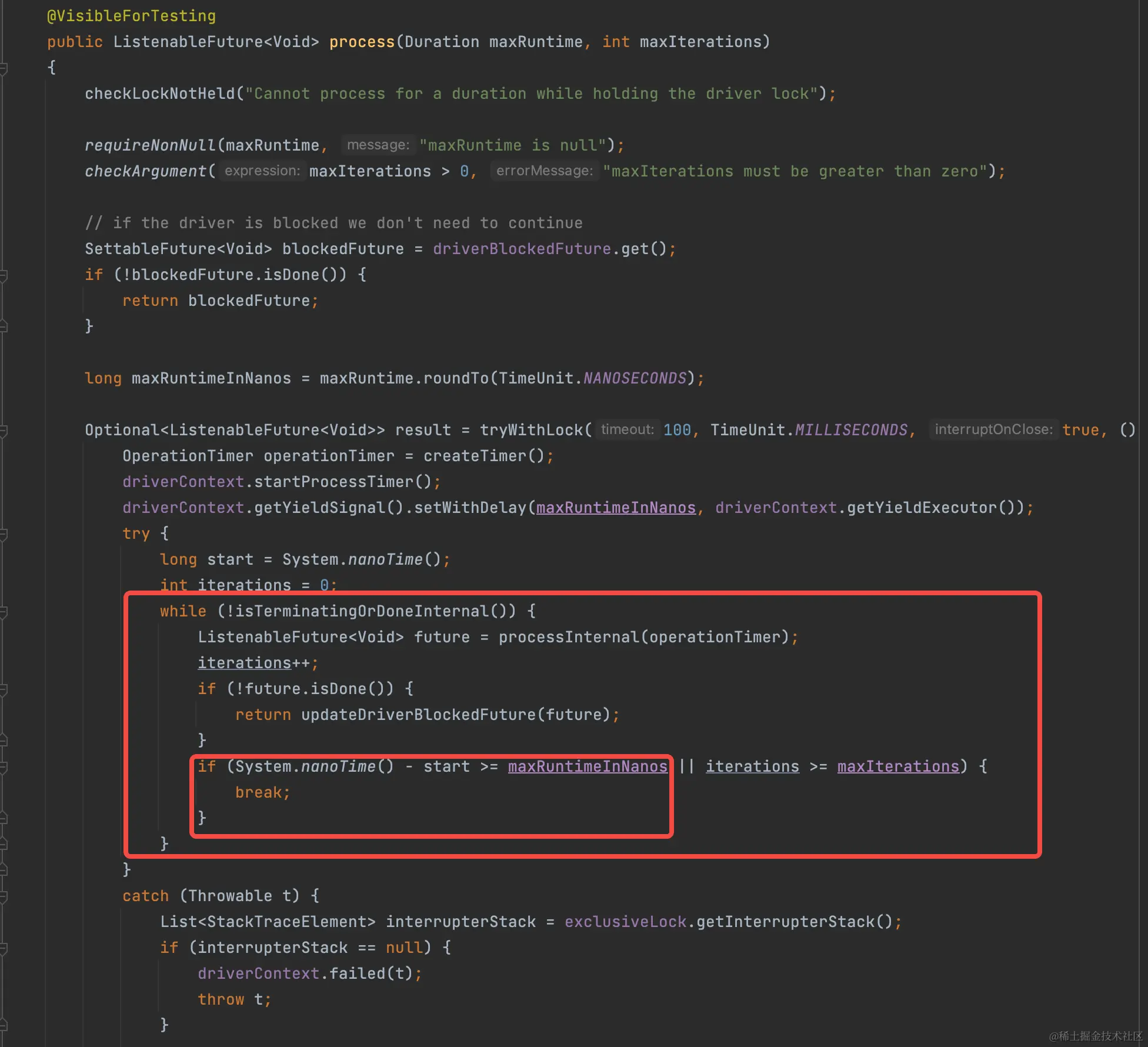Fold the try block in gutter
This screenshot has width=1148, height=1047.
(3, 534)
